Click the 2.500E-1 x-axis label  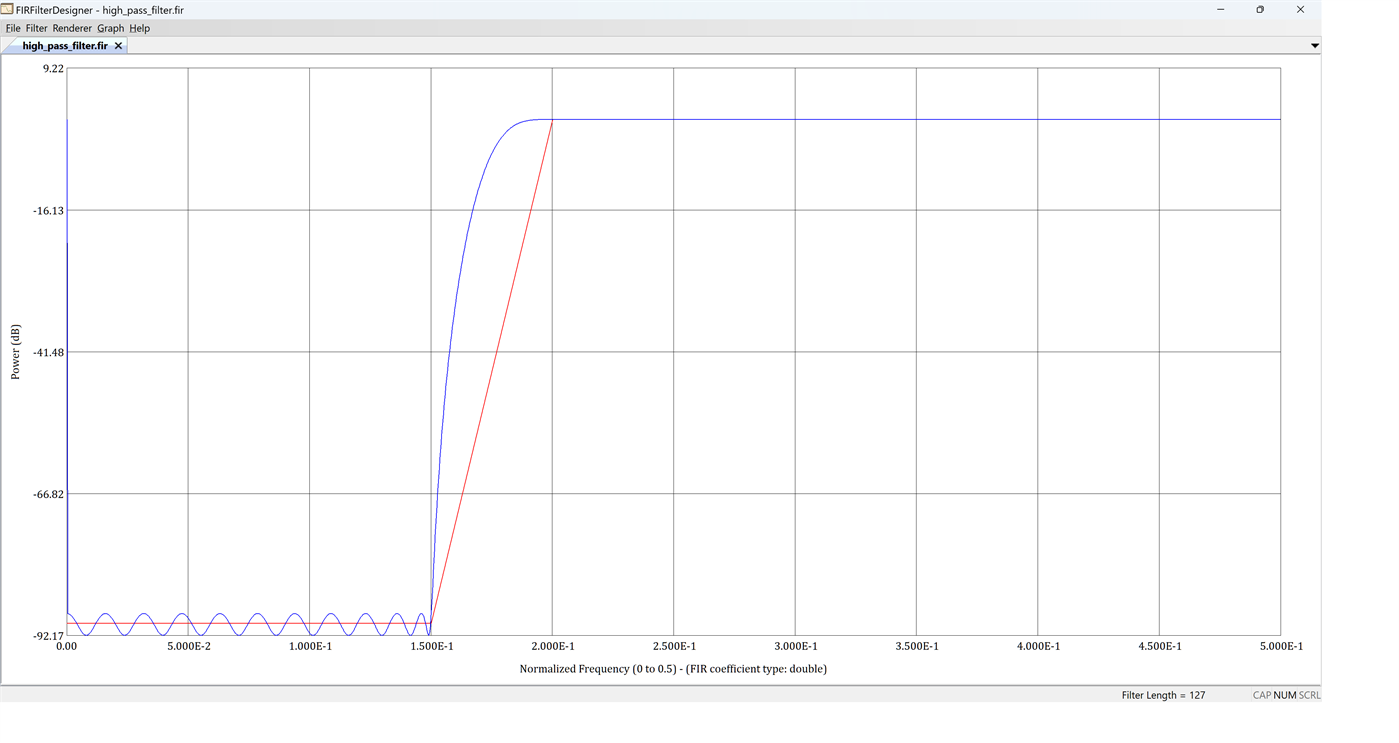point(673,646)
